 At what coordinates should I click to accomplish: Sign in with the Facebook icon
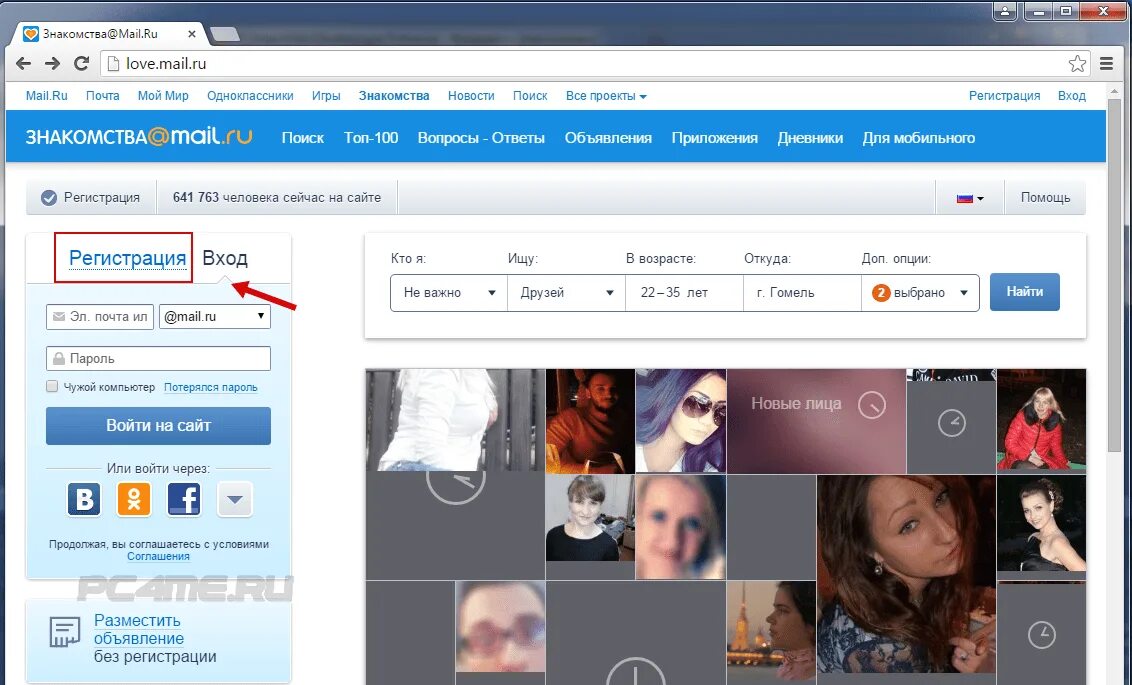click(x=184, y=499)
